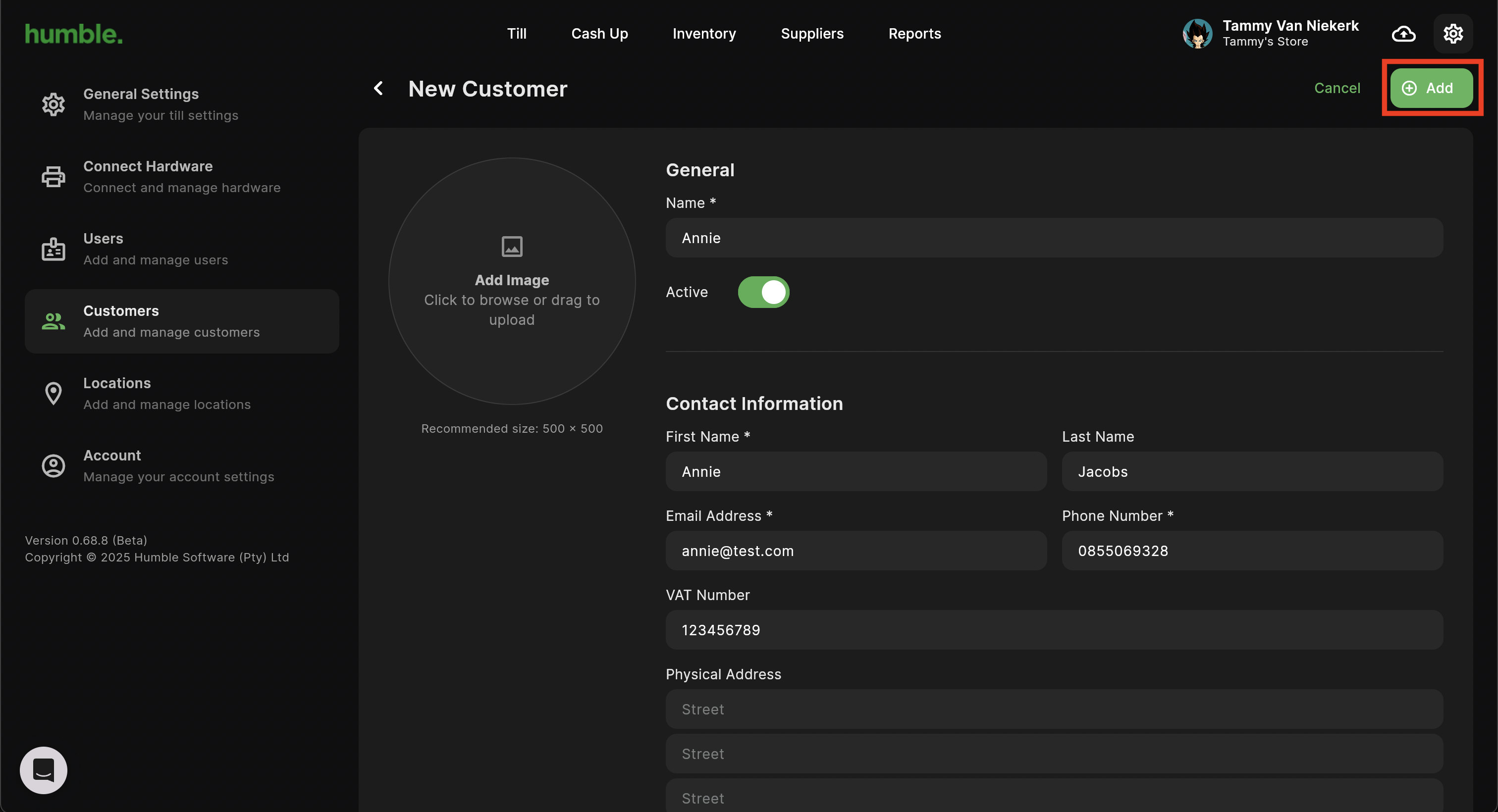
Task: Open the Suppliers section
Action: [812, 34]
